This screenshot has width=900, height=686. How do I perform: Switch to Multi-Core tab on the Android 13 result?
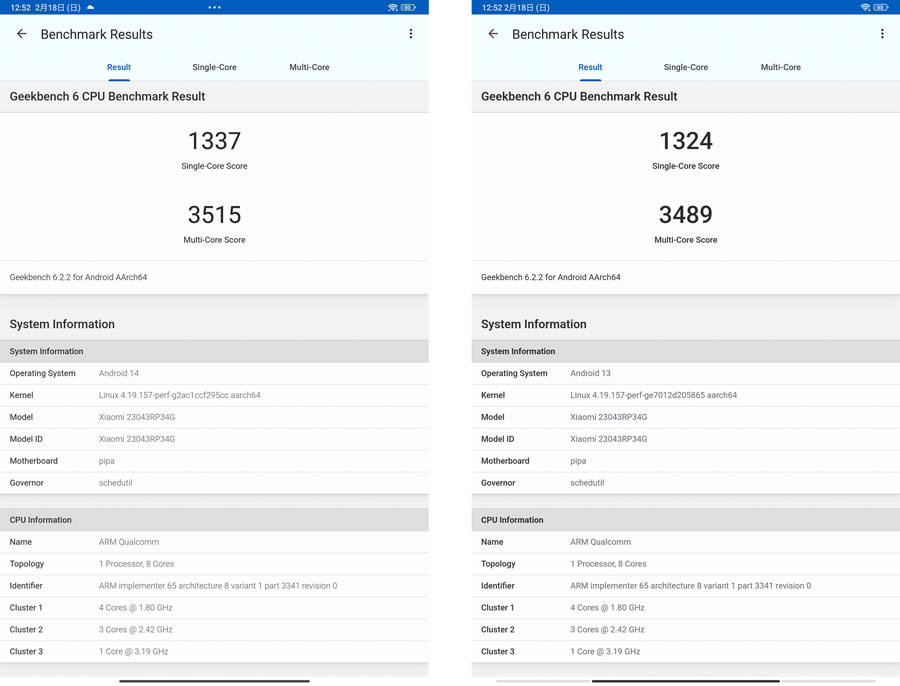tap(780, 67)
